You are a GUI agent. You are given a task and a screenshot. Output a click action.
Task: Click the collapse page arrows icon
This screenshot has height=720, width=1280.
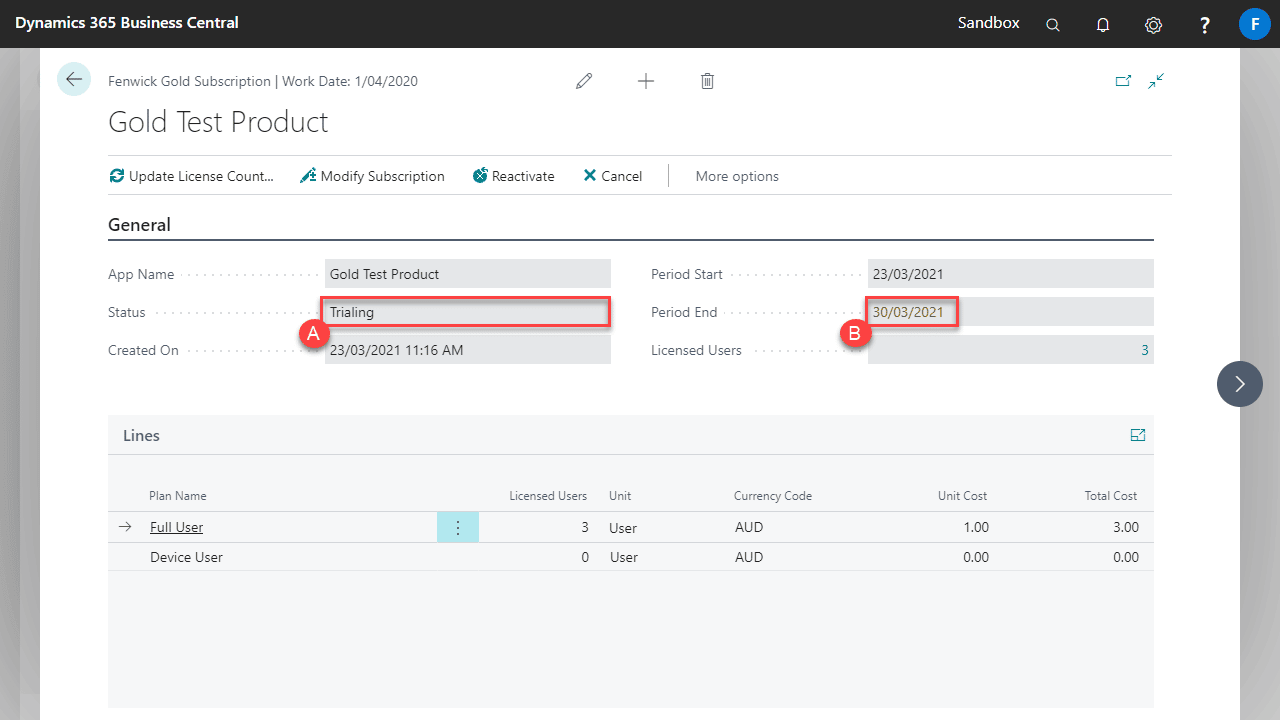click(1156, 81)
